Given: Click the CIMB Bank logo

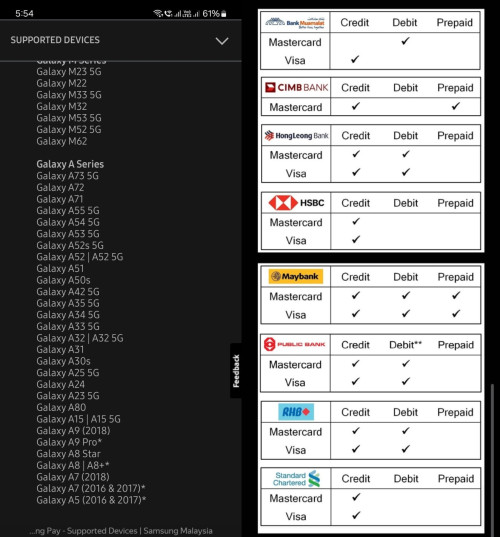Looking at the screenshot, I should point(297,88).
